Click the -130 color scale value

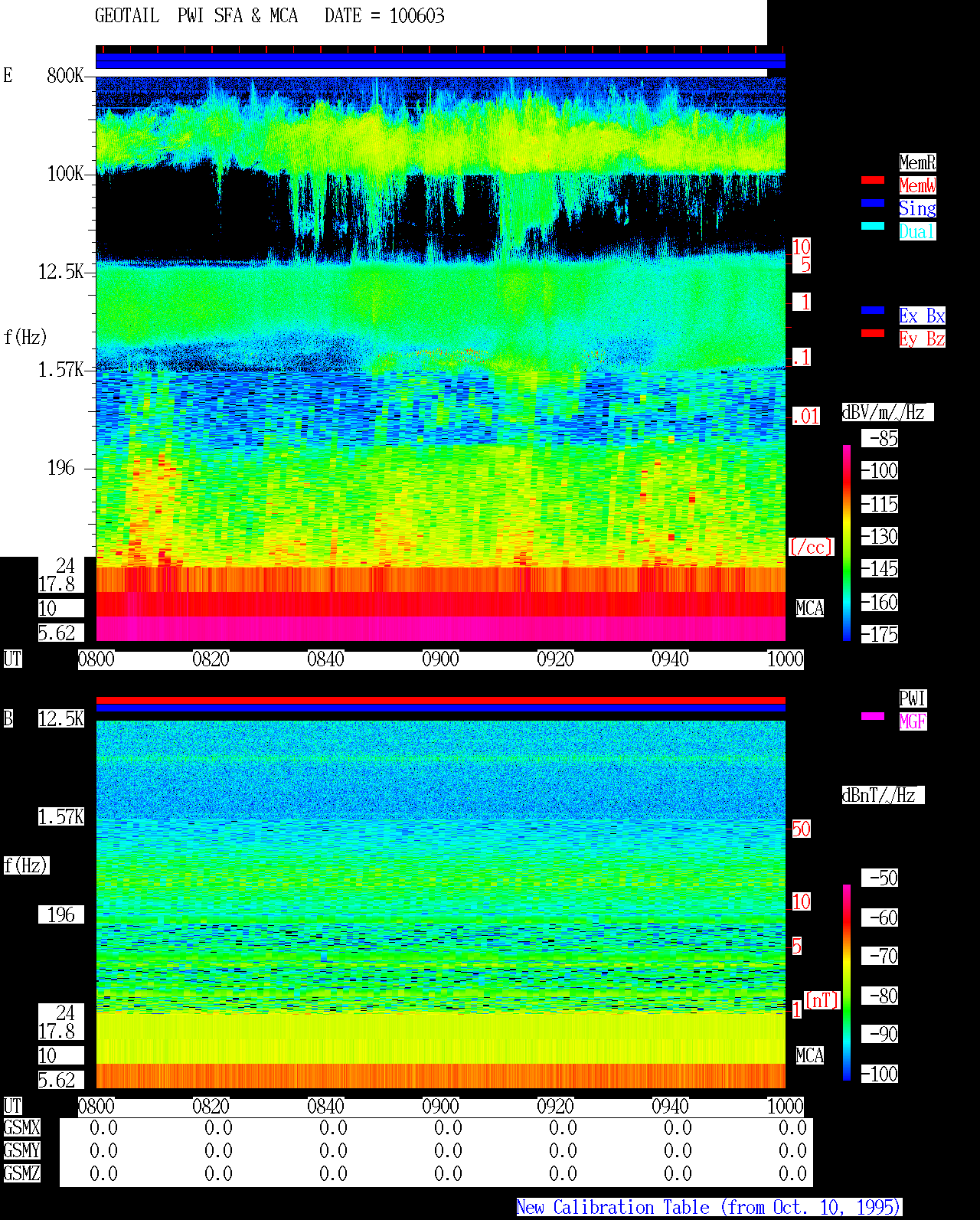[x=880, y=536]
